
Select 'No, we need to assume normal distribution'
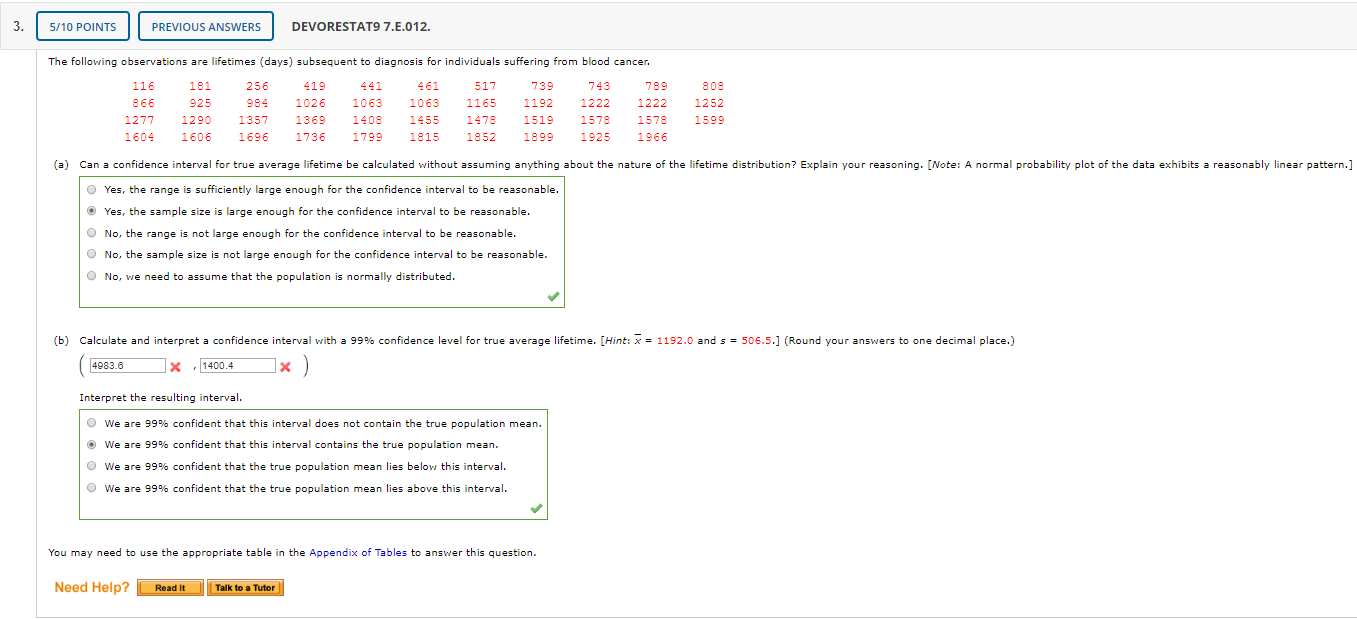(x=91, y=276)
